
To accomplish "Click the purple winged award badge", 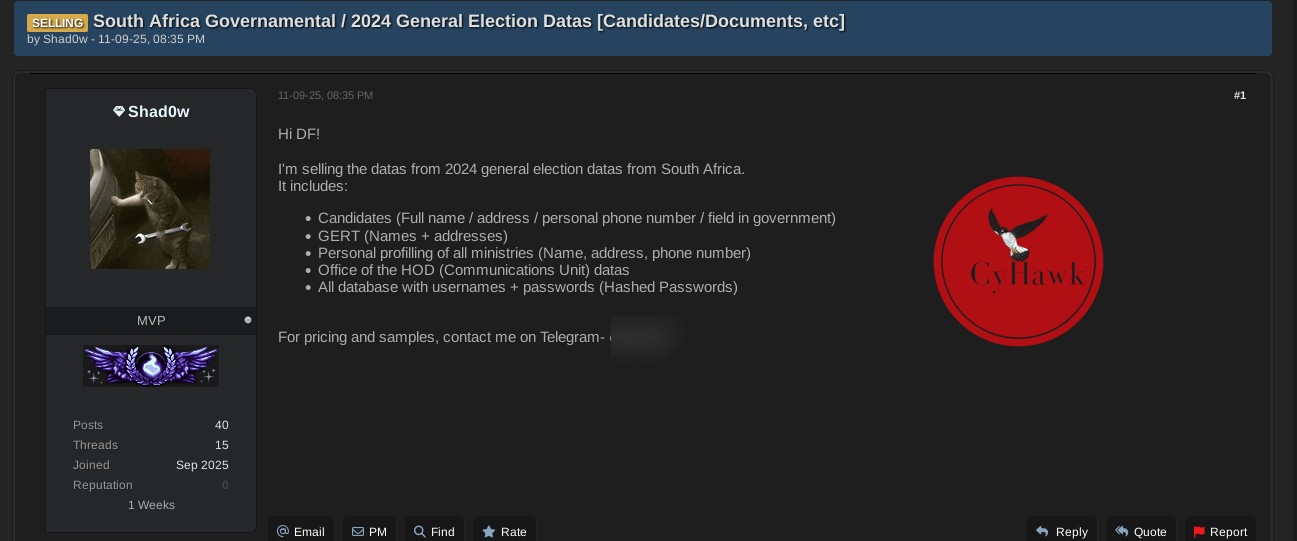I will pyautogui.click(x=151, y=366).
